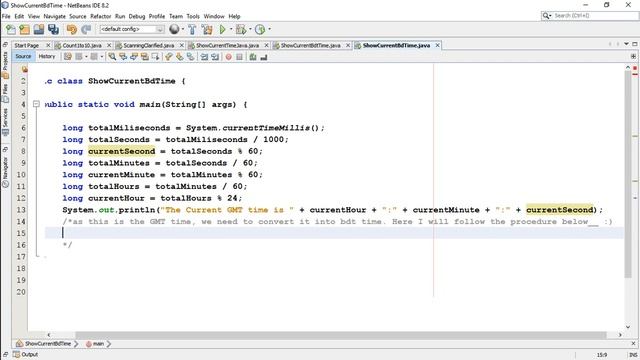This screenshot has width=640, height=360.
Task: Open the Team menu
Action: [176, 16]
